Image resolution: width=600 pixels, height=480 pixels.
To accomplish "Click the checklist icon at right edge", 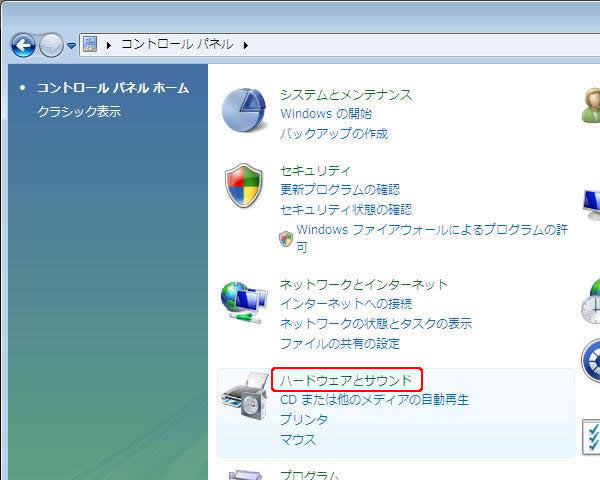I will (x=591, y=437).
